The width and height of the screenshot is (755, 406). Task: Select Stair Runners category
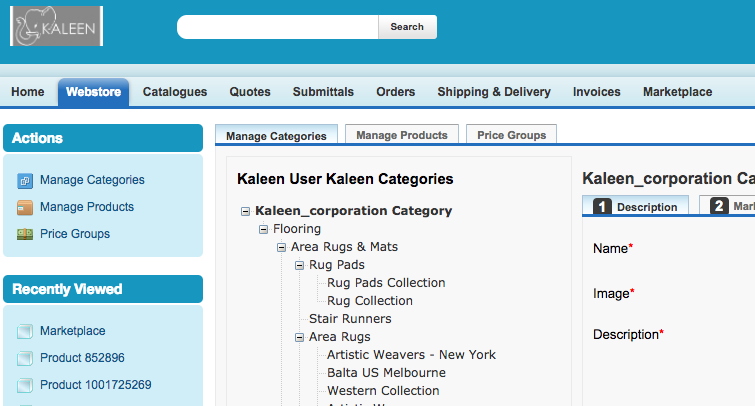coord(350,319)
